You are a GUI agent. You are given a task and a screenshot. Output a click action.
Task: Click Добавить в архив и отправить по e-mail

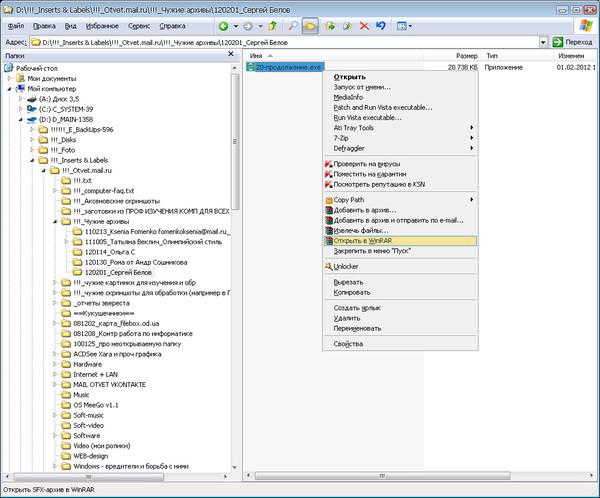point(400,220)
